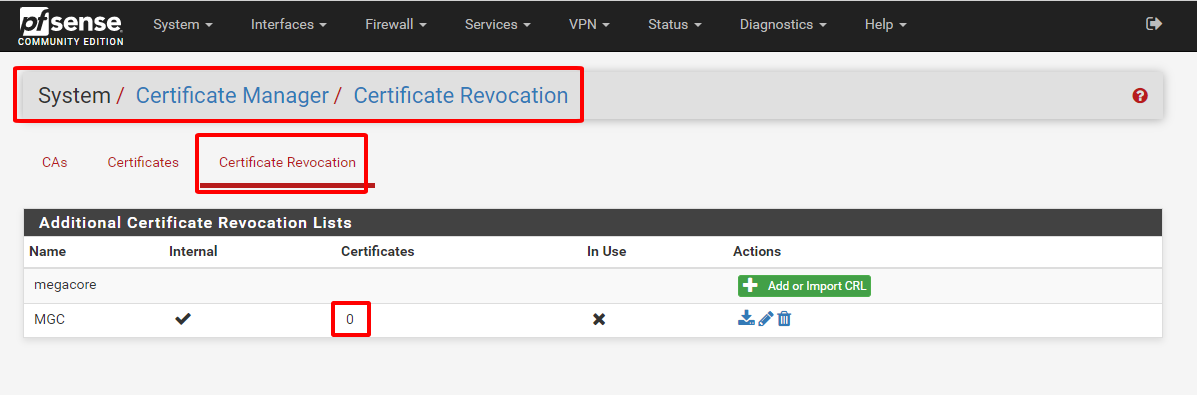The height and width of the screenshot is (395, 1197).
Task: Click the MGC In Use cross icon
Action: (x=599, y=319)
